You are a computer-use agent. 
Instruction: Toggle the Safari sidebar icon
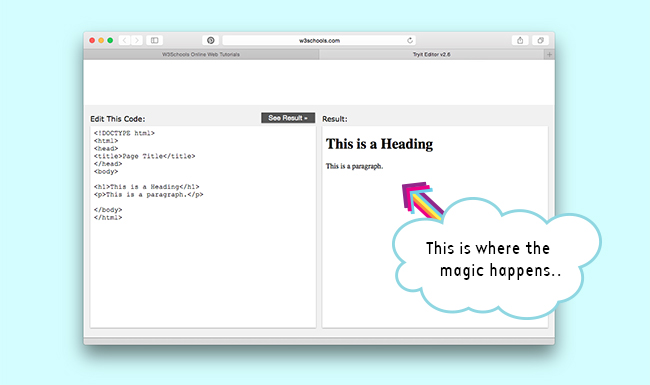point(154,40)
